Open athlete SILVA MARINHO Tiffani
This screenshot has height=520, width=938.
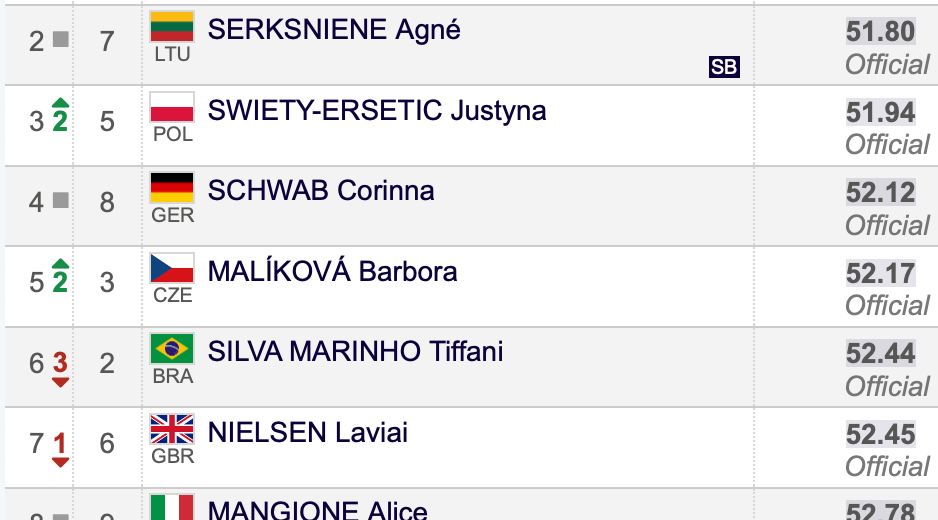(x=355, y=352)
